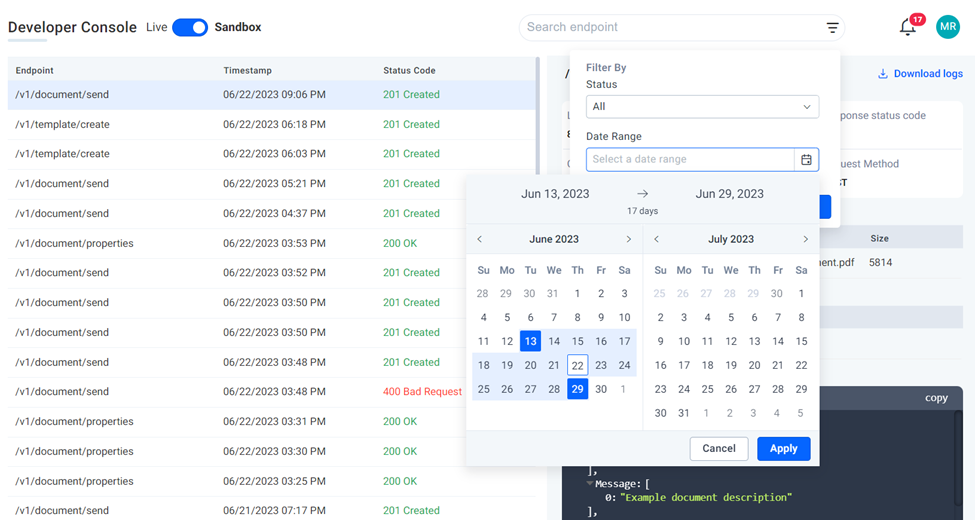
Task: Select June 1 in the June calendar
Action: click(578, 294)
